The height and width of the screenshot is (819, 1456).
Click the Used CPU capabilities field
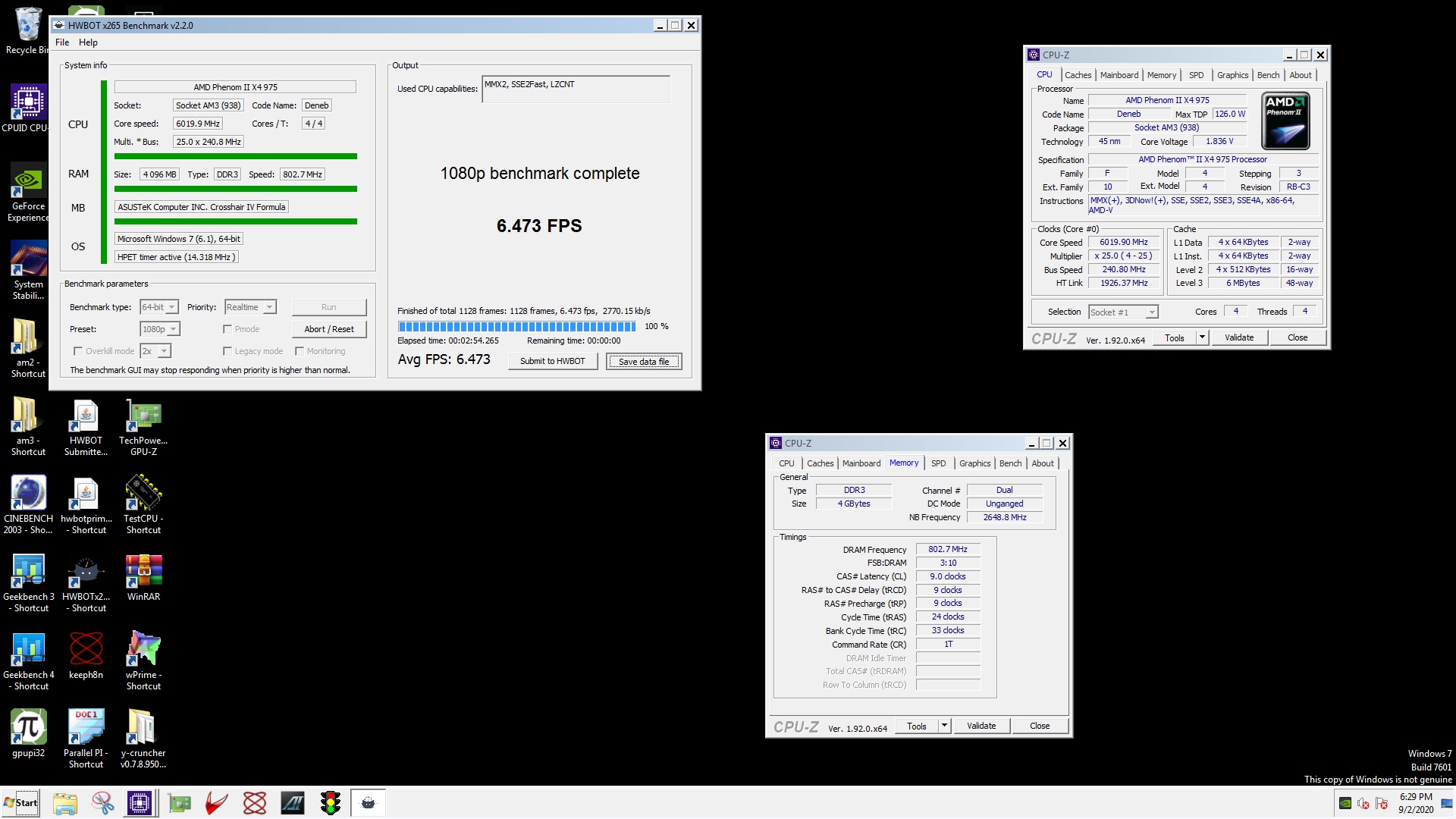click(x=576, y=89)
